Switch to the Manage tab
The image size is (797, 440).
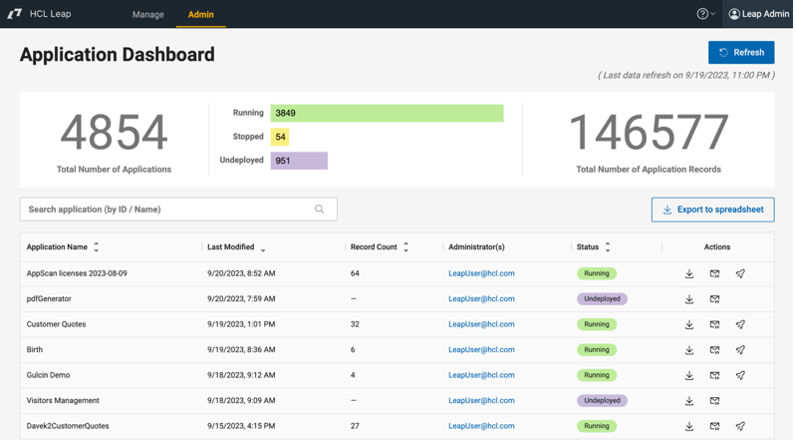[148, 15]
